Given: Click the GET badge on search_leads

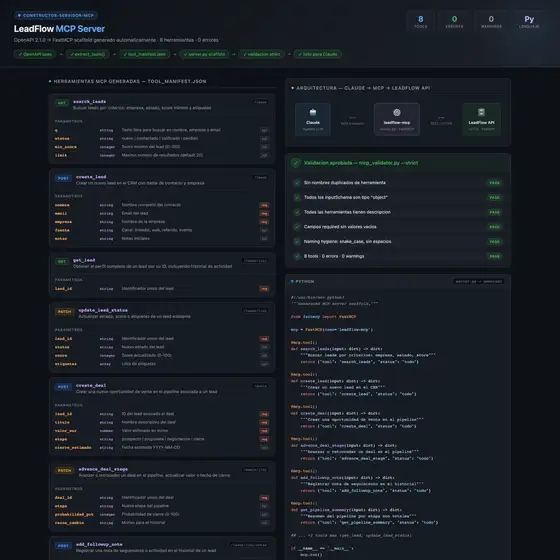Looking at the screenshot, I should pyautogui.click(x=62, y=103).
